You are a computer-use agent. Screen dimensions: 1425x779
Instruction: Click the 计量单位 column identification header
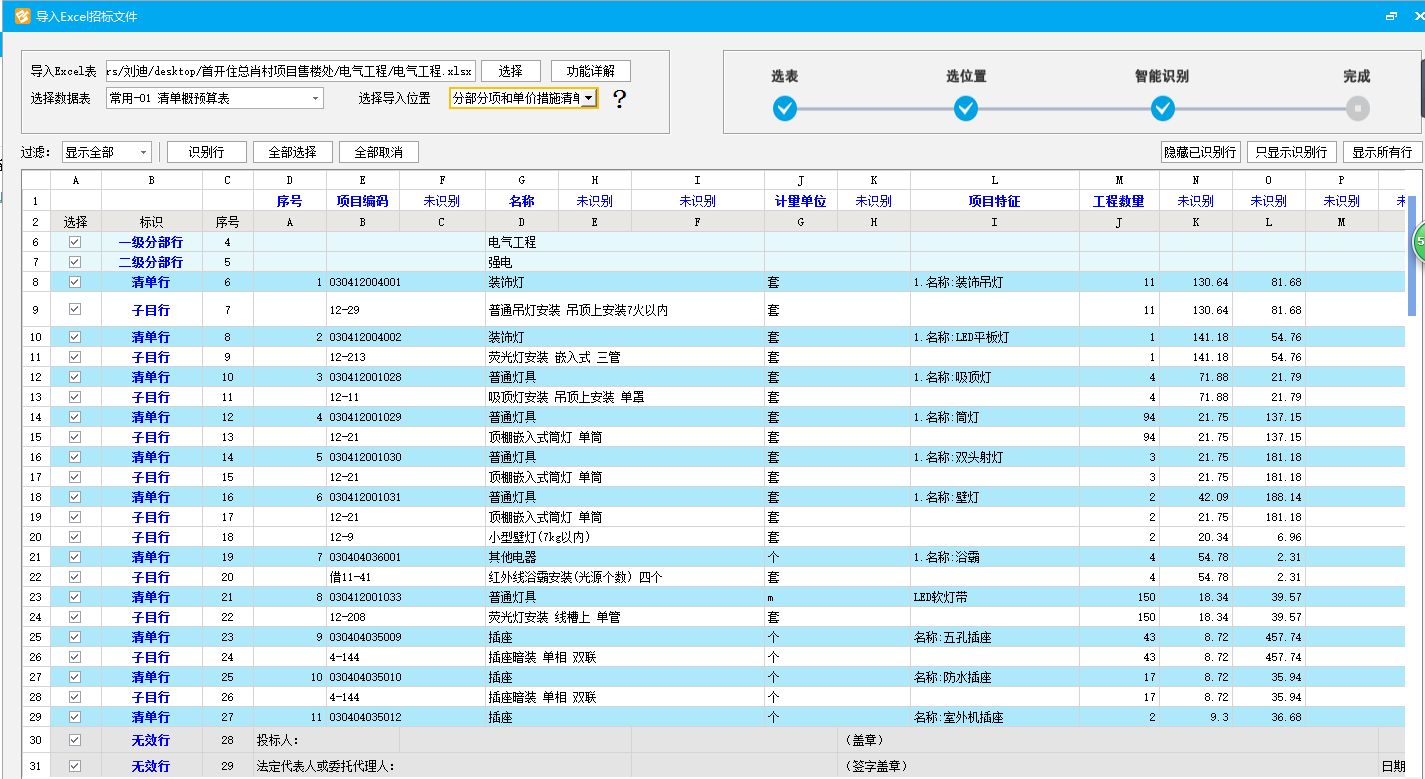[x=801, y=201]
